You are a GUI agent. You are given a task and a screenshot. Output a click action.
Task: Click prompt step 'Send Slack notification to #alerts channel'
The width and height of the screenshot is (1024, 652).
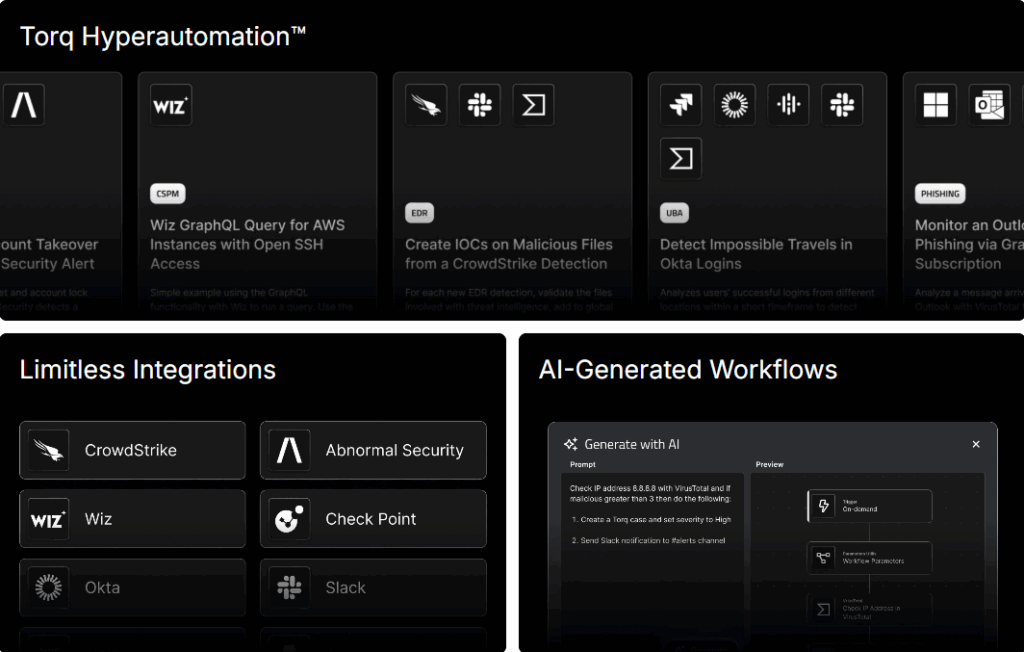click(648, 541)
